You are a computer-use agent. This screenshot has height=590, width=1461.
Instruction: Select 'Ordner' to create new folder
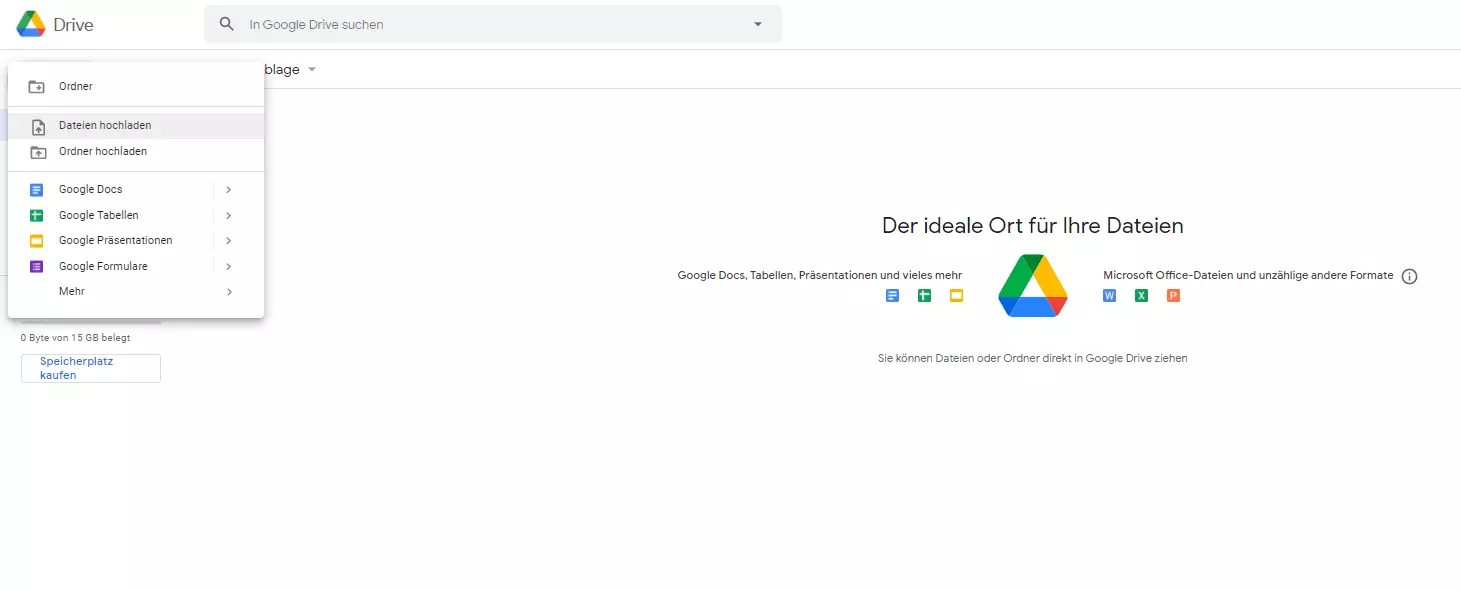pos(136,86)
